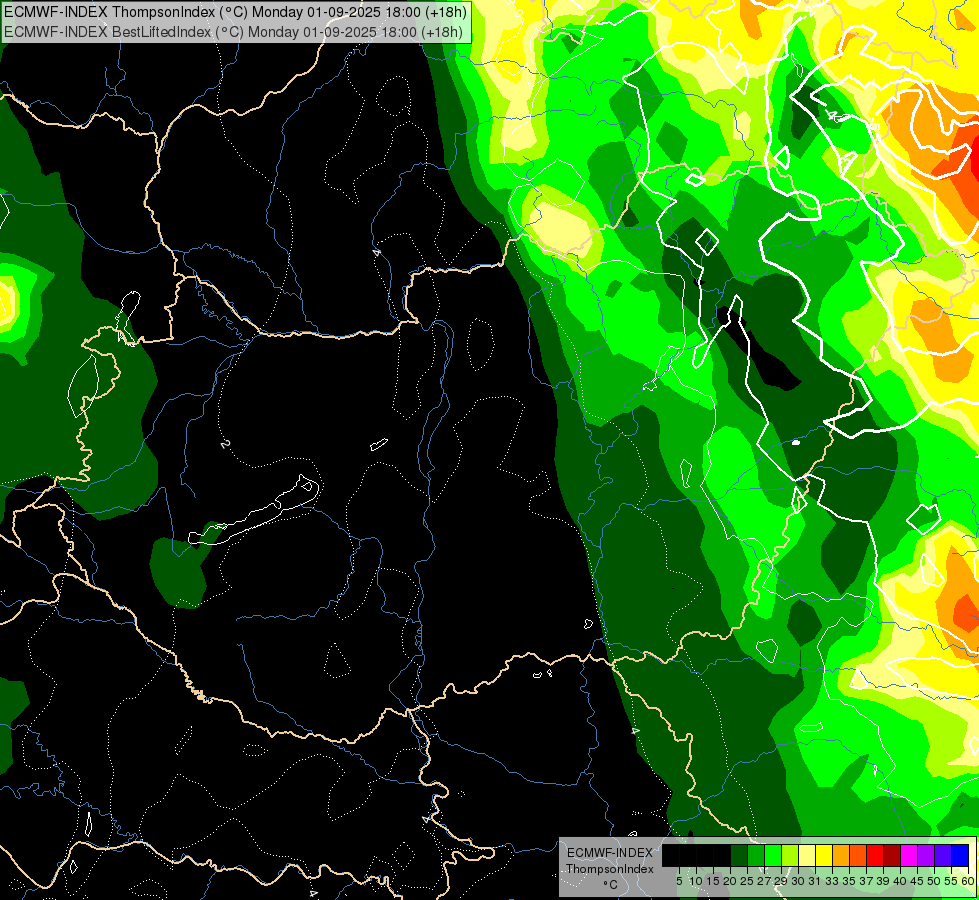This screenshot has height=900, width=979.
Task: Click the legend tick label 20
Action: coord(731,881)
